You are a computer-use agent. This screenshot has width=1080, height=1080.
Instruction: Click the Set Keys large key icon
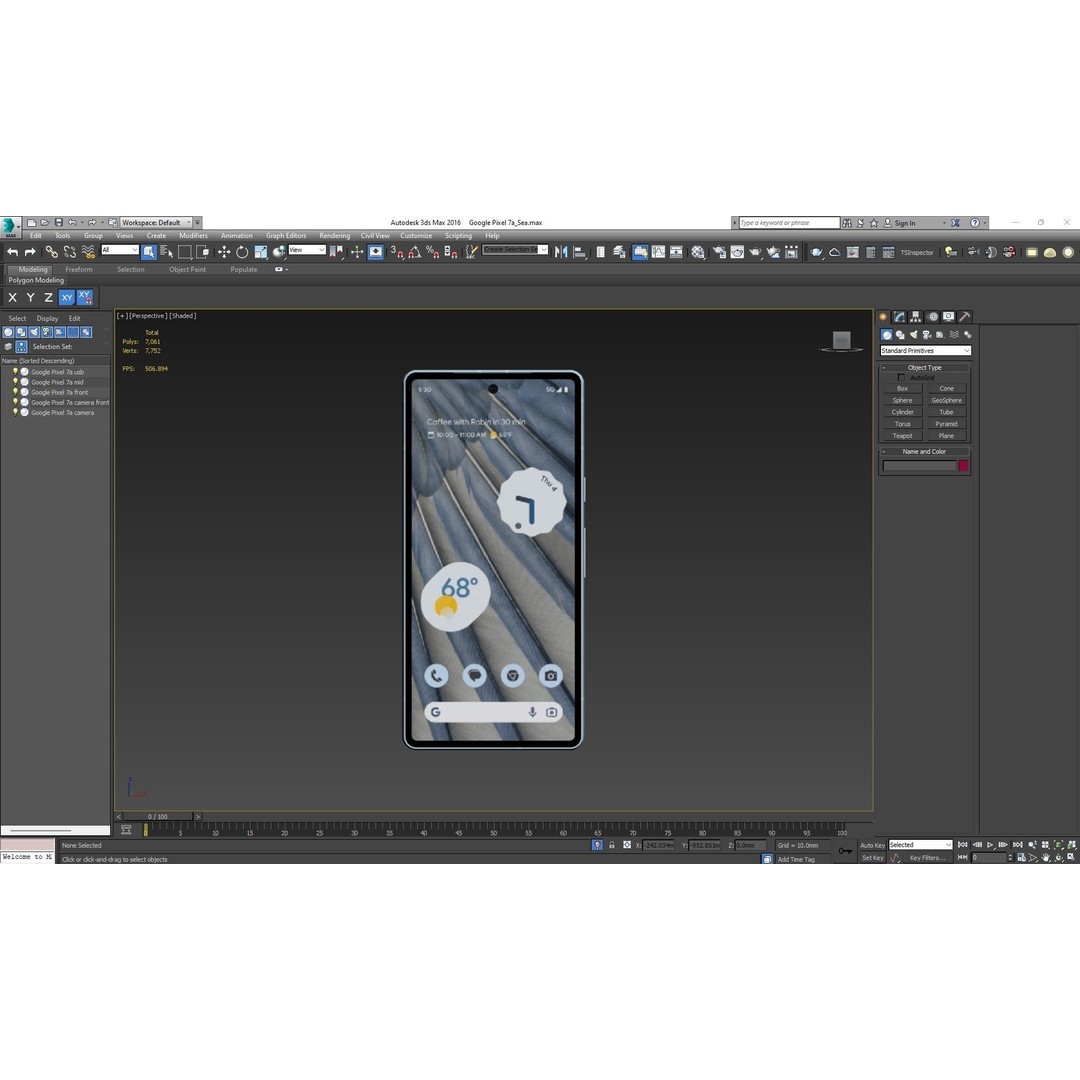(x=845, y=851)
